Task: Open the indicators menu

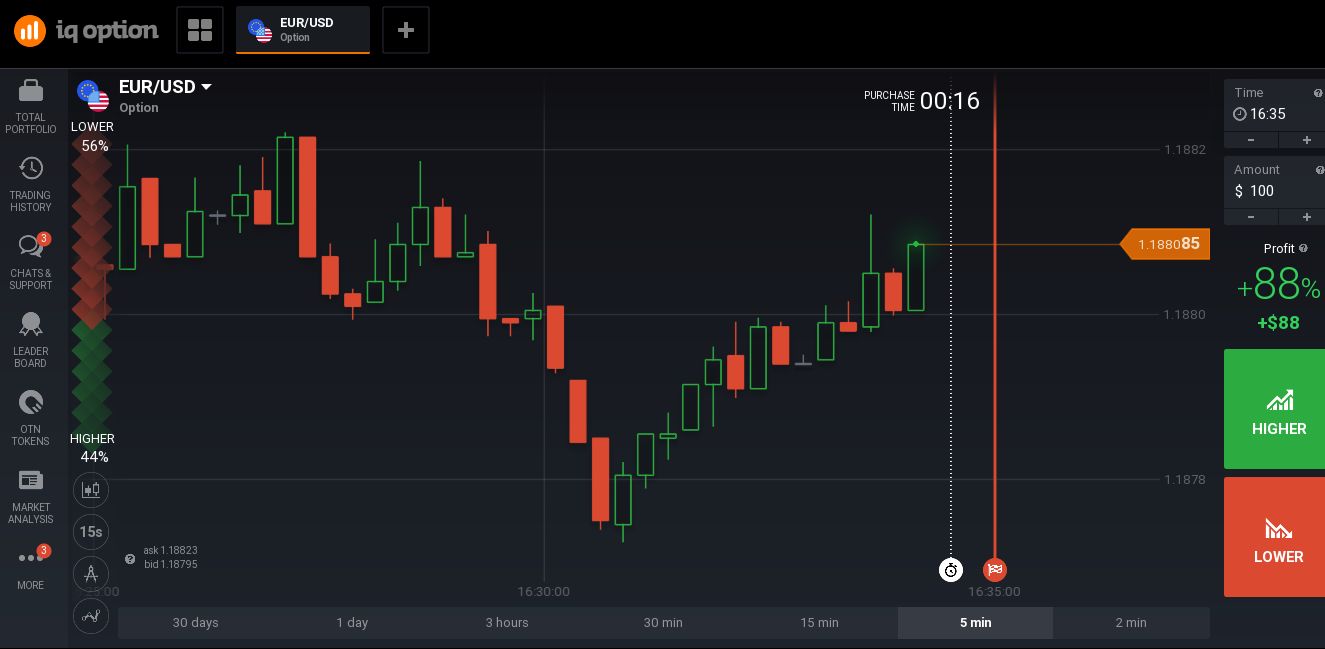Action: pyautogui.click(x=90, y=616)
